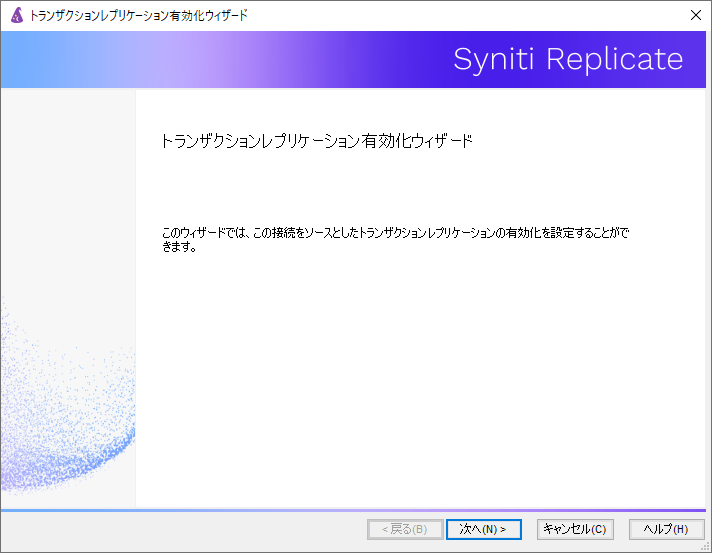Click the disabled < 戻る(B) button
This screenshot has width=712, height=553.
pos(405,529)
